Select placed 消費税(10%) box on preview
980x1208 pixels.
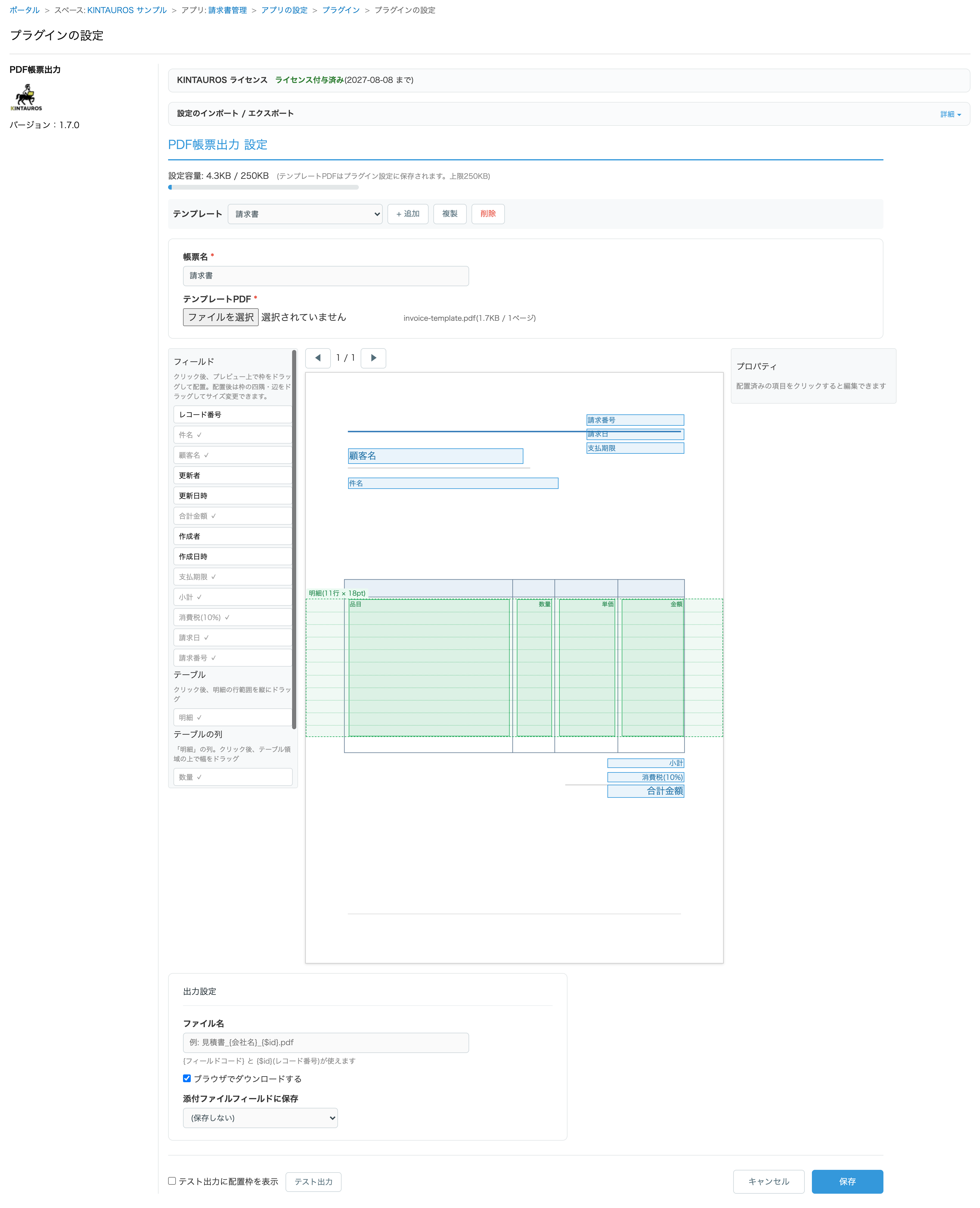pos(646,777)
